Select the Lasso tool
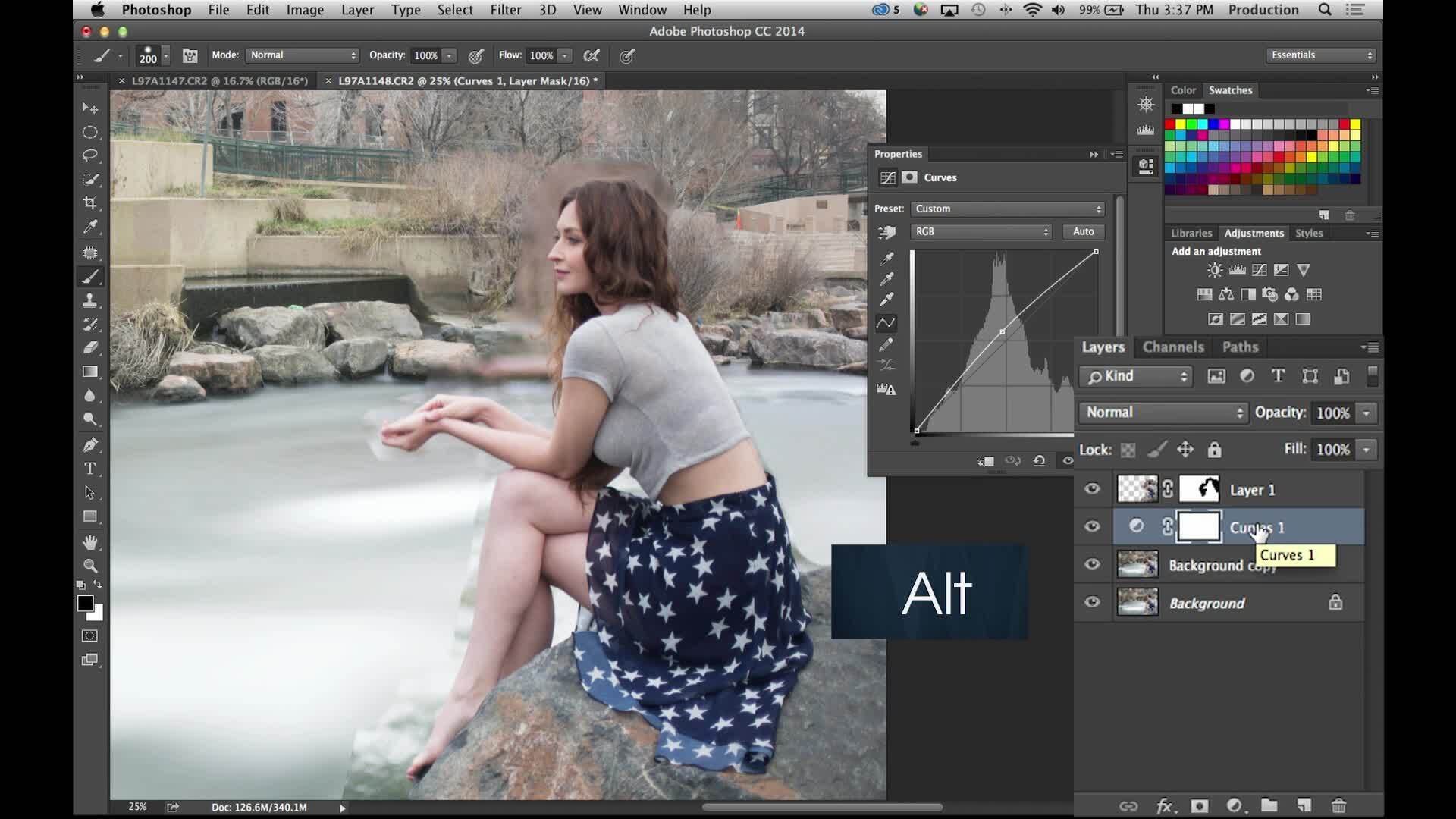 coord(89,155)
